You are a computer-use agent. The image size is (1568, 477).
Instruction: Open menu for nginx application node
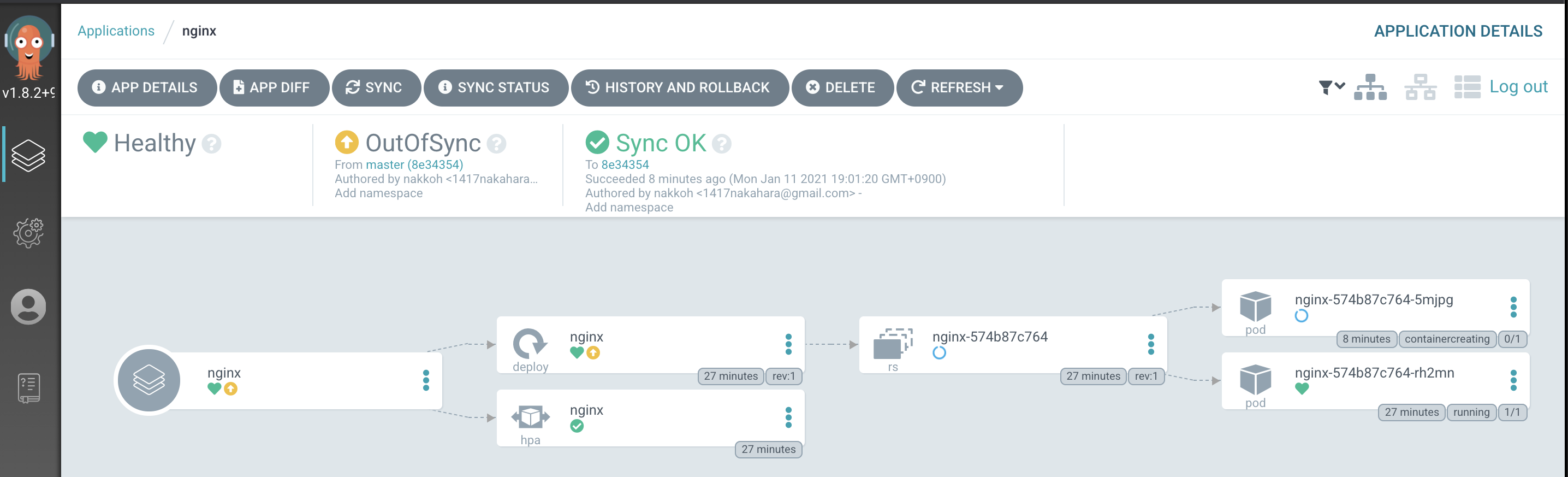tap(426, 380)
